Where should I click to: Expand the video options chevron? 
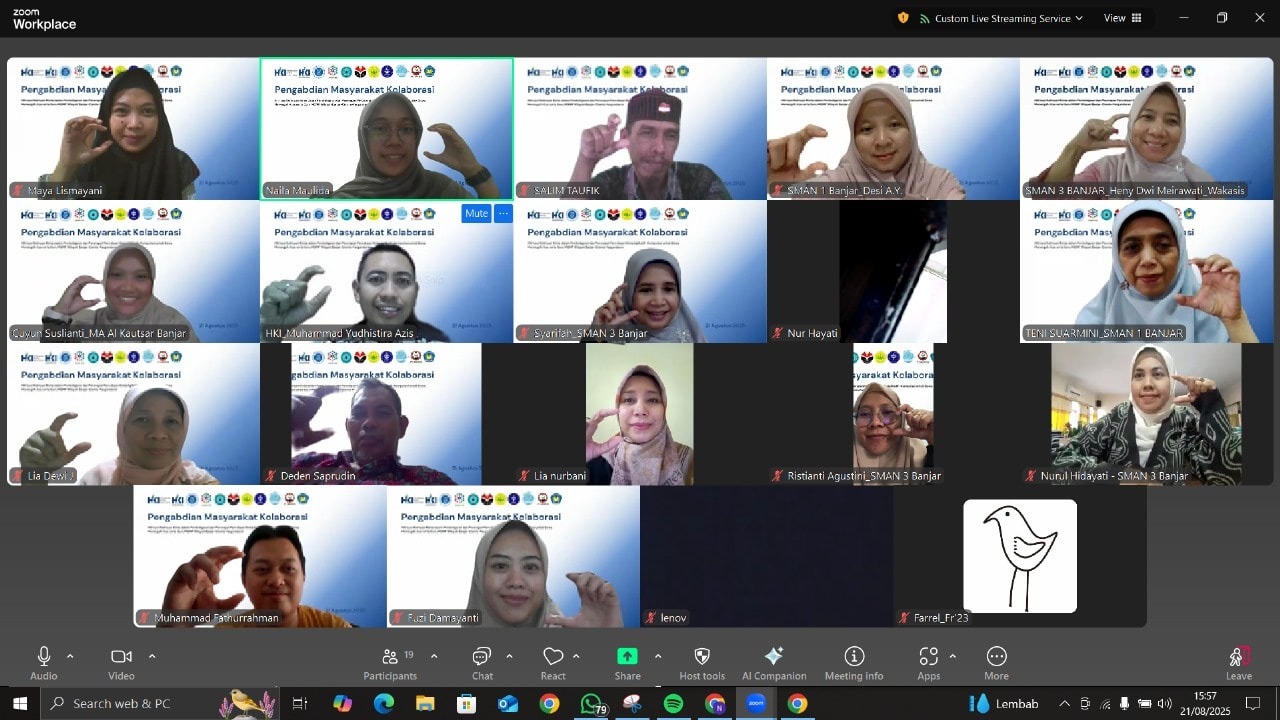pos(152,657)
